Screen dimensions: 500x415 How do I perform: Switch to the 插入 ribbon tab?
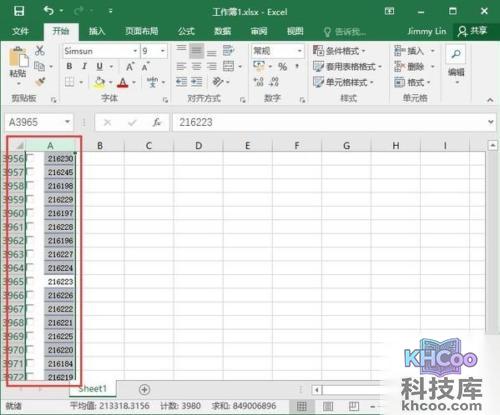click(x=97, y=31)
